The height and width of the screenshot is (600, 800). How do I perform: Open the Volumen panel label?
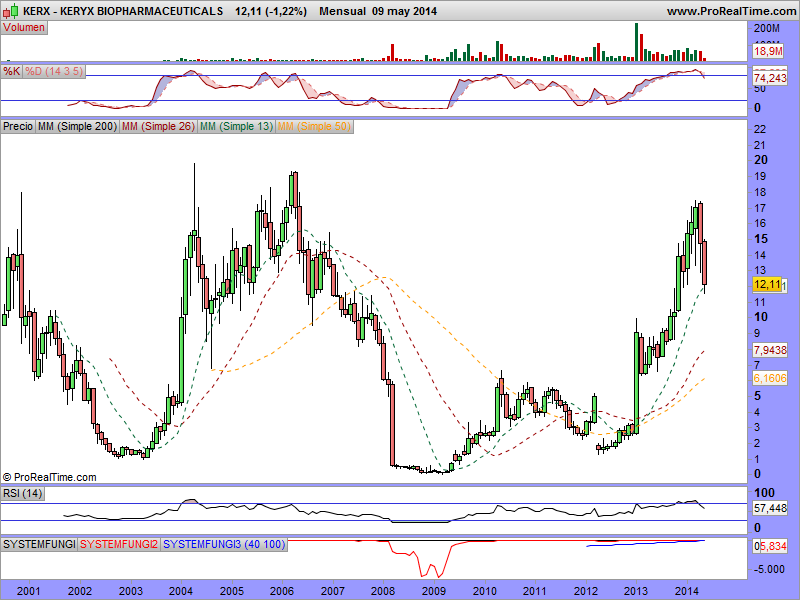coord(24,28)
